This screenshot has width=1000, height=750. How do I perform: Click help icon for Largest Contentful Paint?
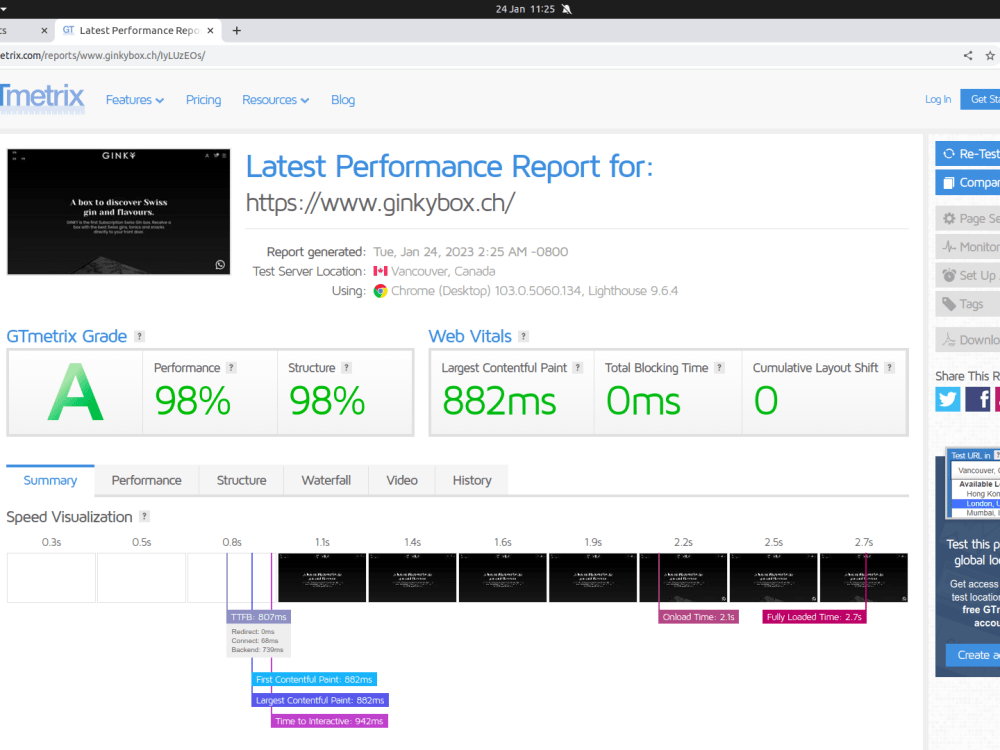tap(578, 367)
